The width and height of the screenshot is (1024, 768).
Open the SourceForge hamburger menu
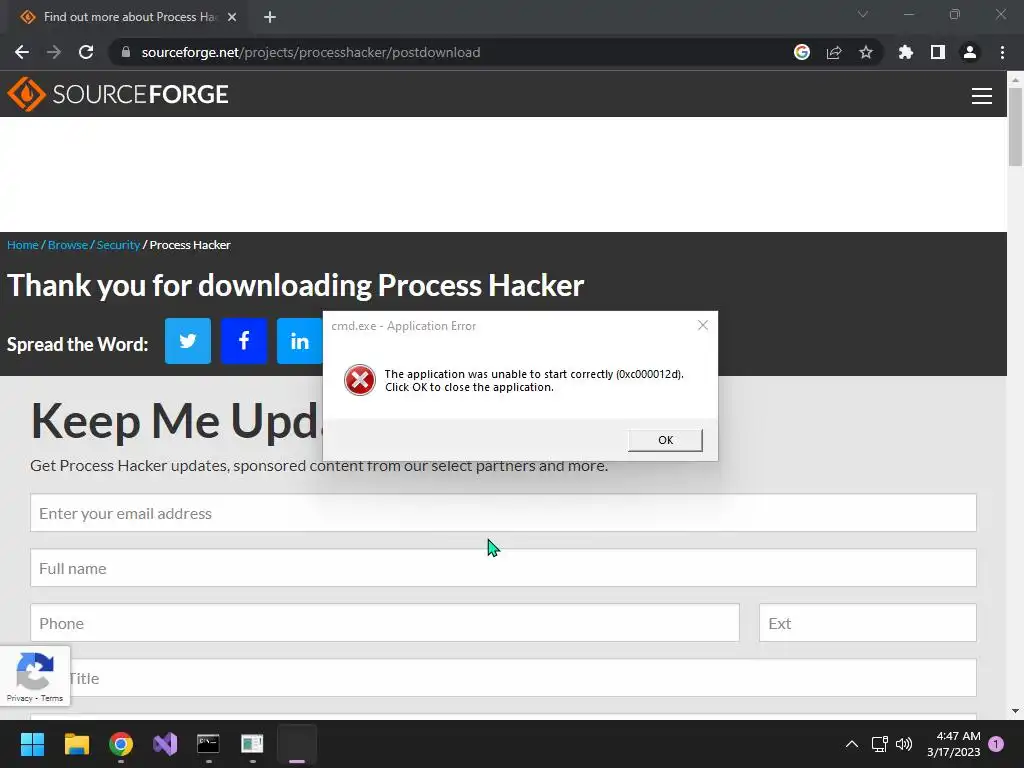click(982, 96)
